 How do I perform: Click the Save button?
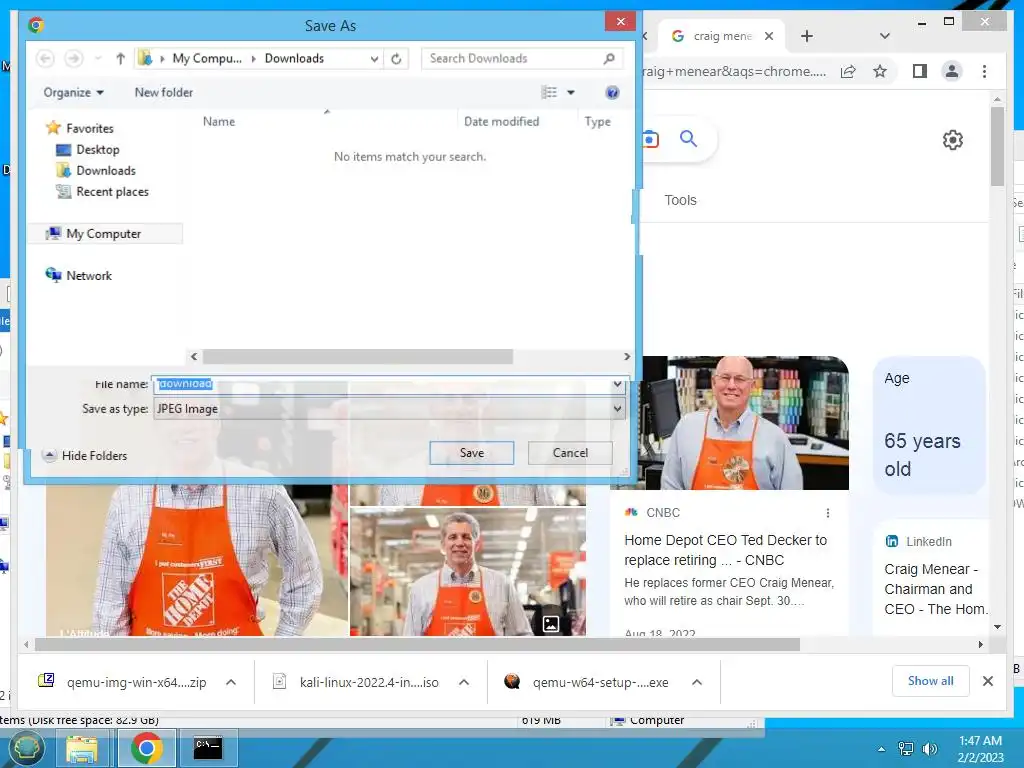point(472,453)
